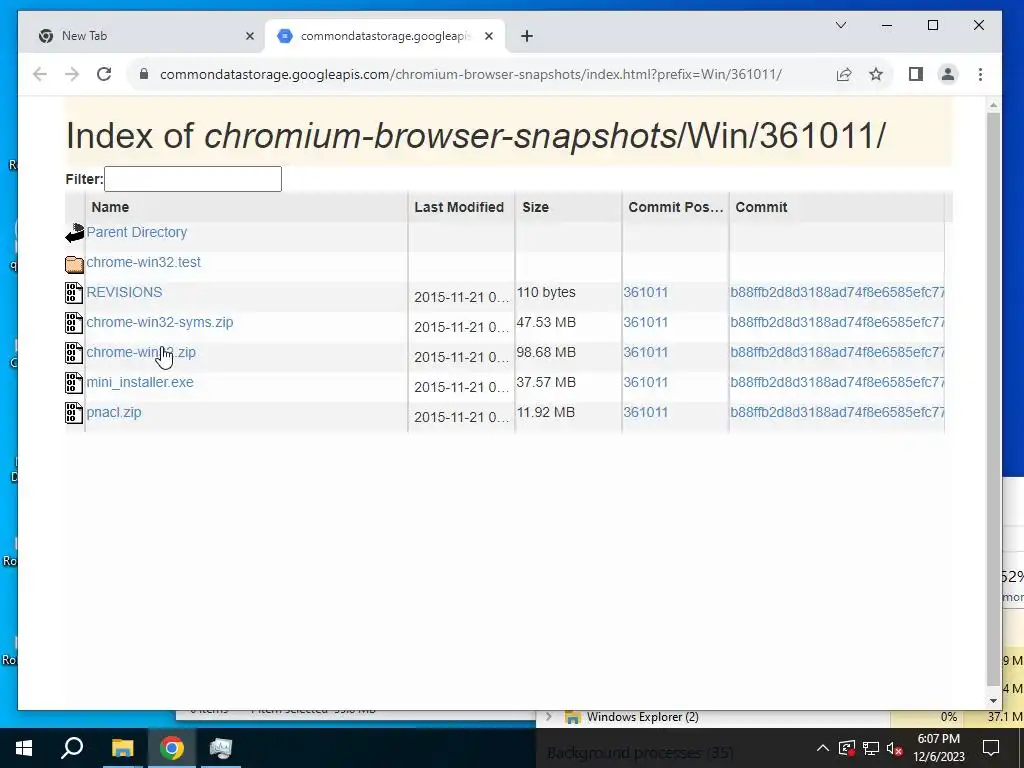1024x768 pixels.
Task: Download chrome-win32-syms.zip
Action: pyautogui.click(x=159, y=323)
